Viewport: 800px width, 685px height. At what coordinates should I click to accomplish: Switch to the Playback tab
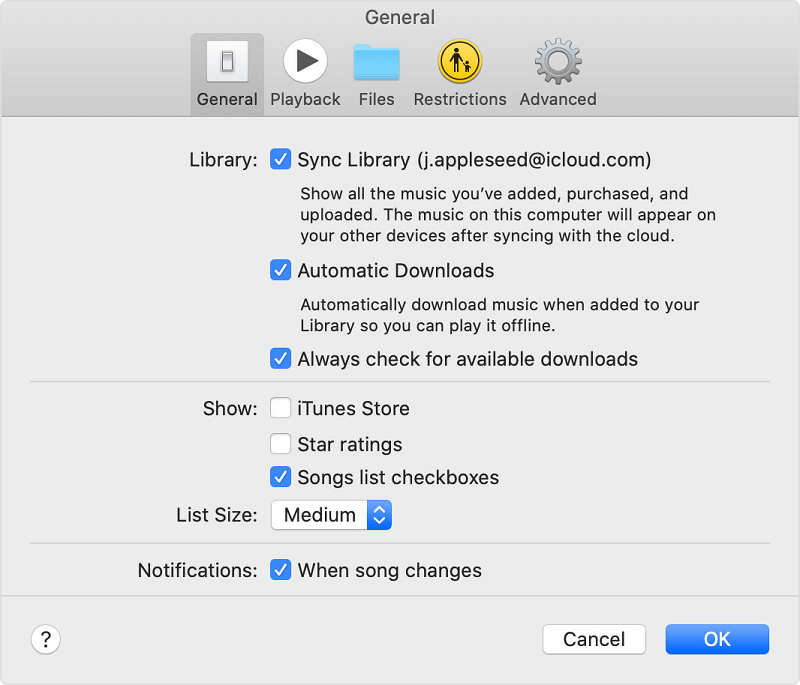point(305,62)
